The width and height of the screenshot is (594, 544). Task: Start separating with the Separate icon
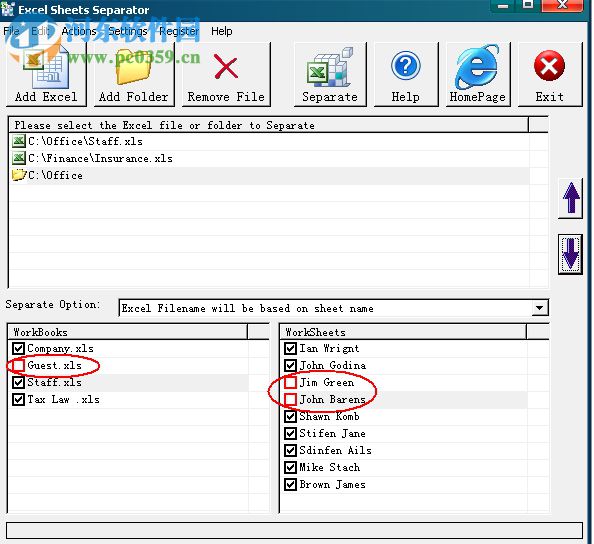click(330, 67)
